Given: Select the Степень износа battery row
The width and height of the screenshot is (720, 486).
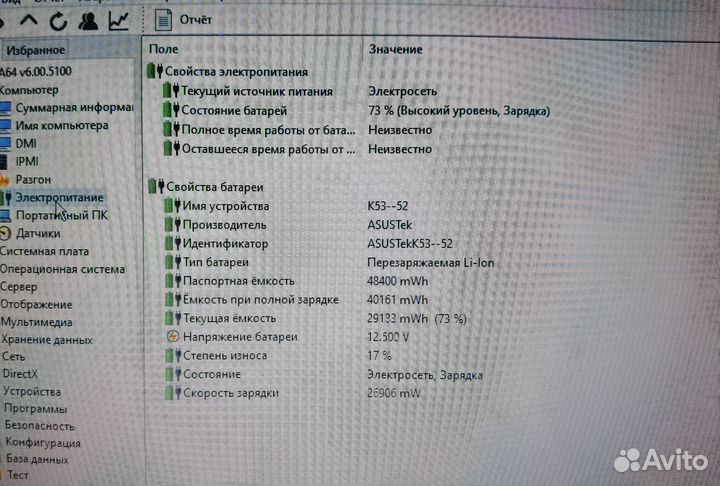Looking at the screenshot, I should 224,355.
